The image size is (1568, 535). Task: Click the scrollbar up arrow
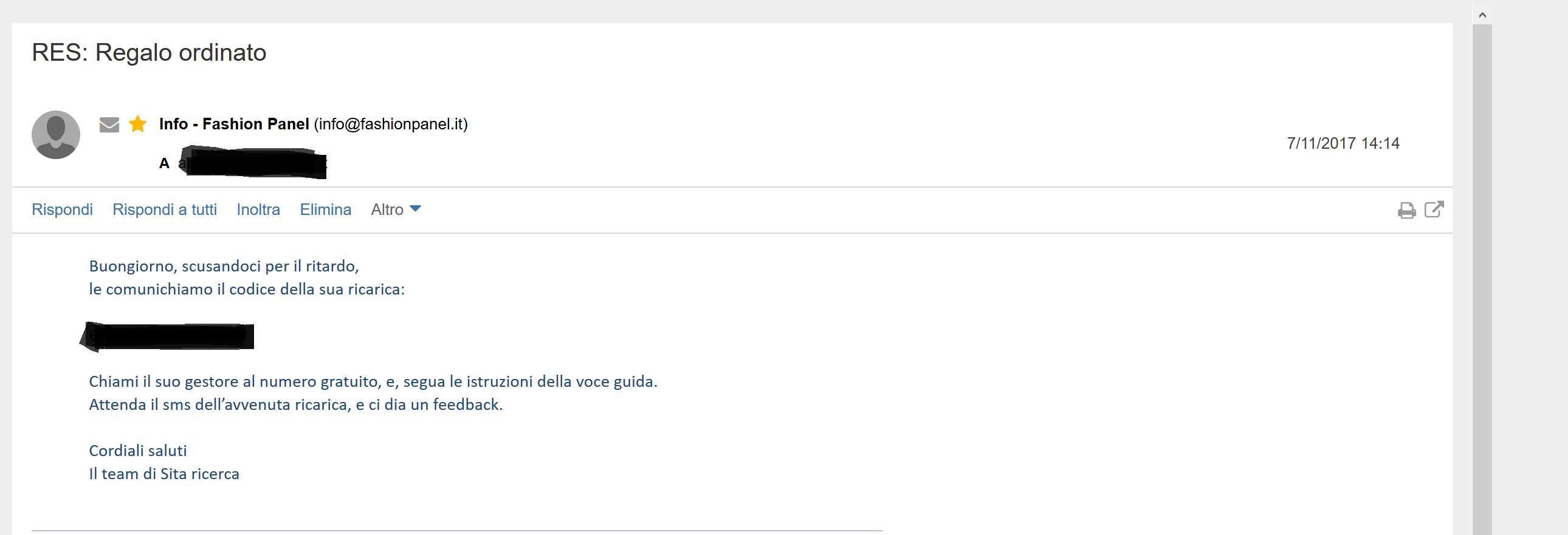1482,15
